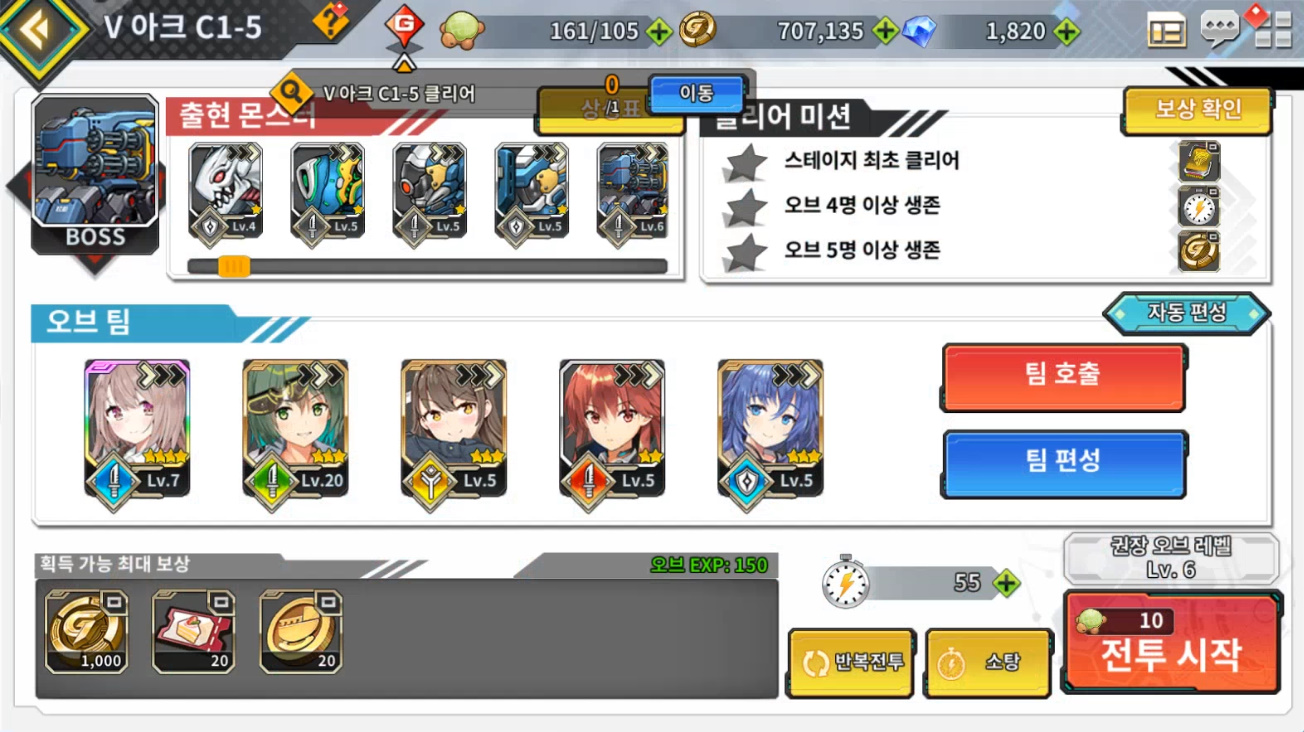Select the Lv.20 green-haired orb character
The width and height of the screenshot is (1304, 732).
pyautogui.click(x=295, y=429)
